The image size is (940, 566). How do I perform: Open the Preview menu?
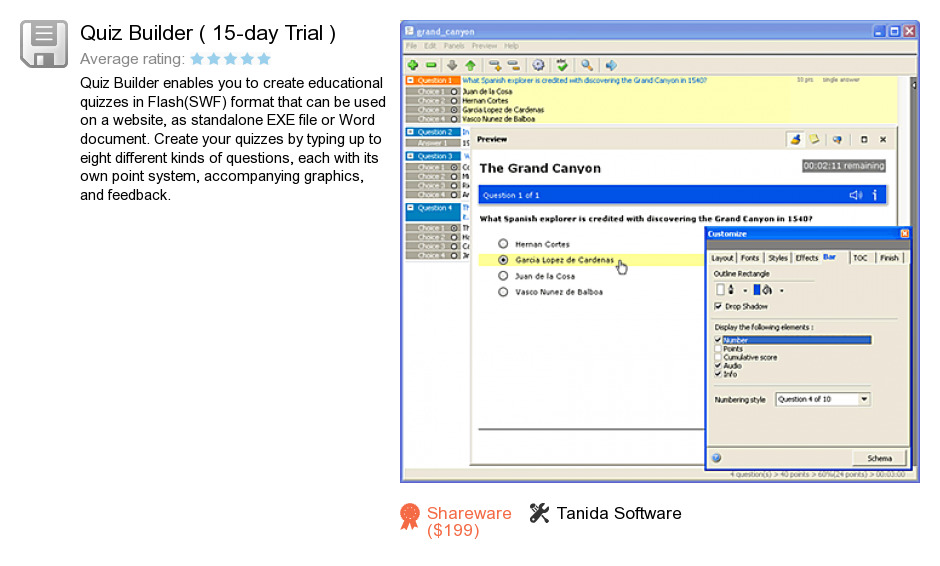[484, 46]
